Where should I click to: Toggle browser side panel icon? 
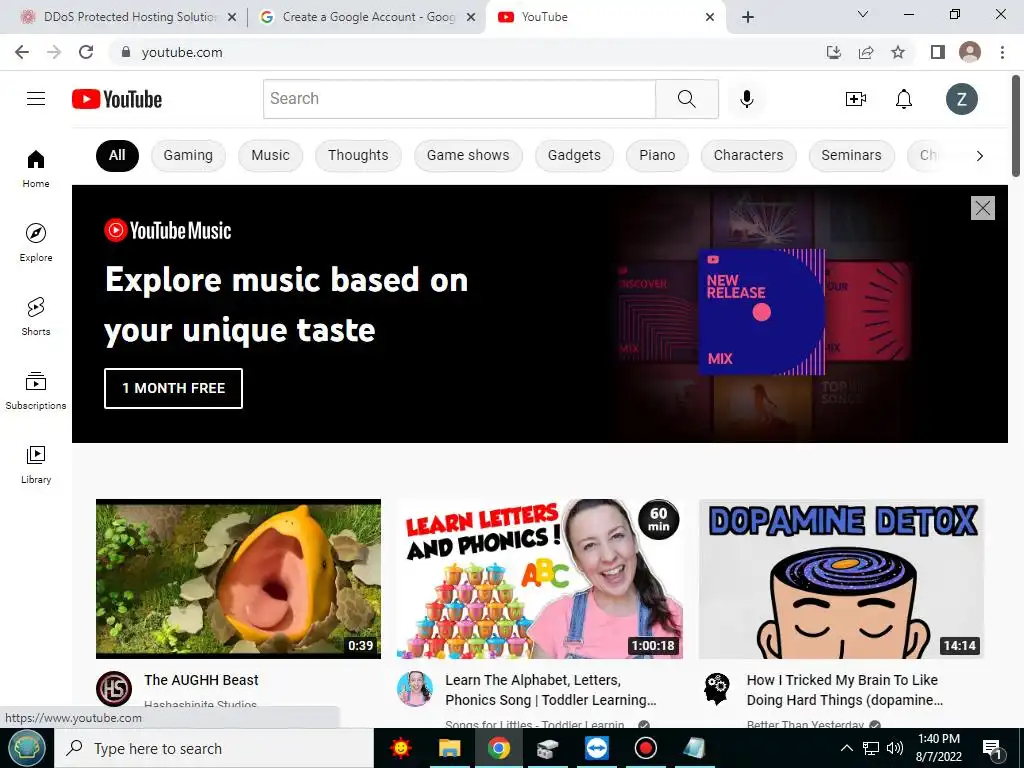point(938,52)
